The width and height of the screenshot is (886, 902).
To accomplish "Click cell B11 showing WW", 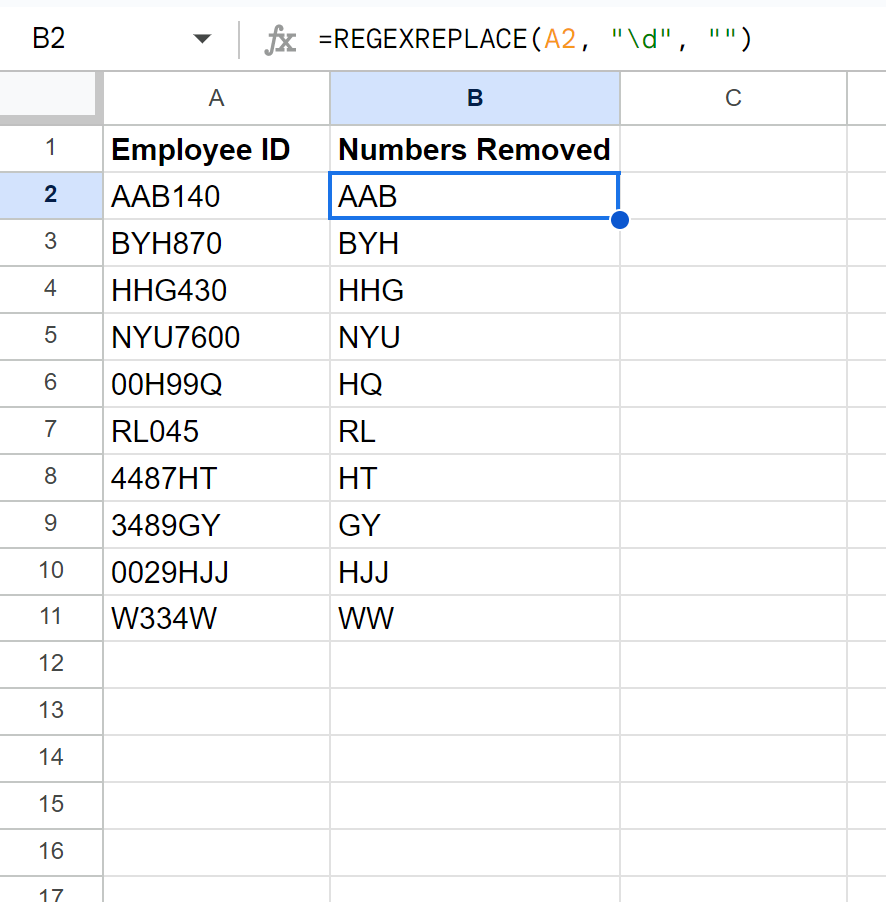I will [475, 618].
